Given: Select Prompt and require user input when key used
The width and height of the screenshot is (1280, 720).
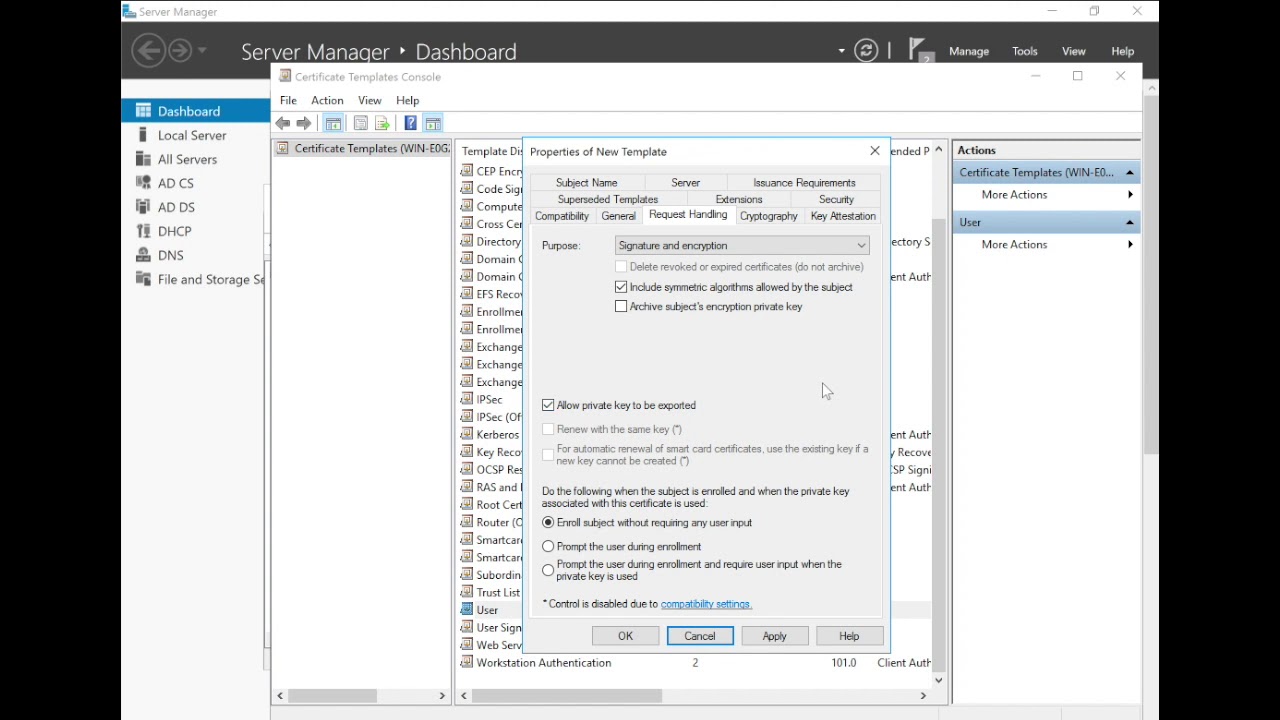Looking at the screenshot, I should 548,570.
